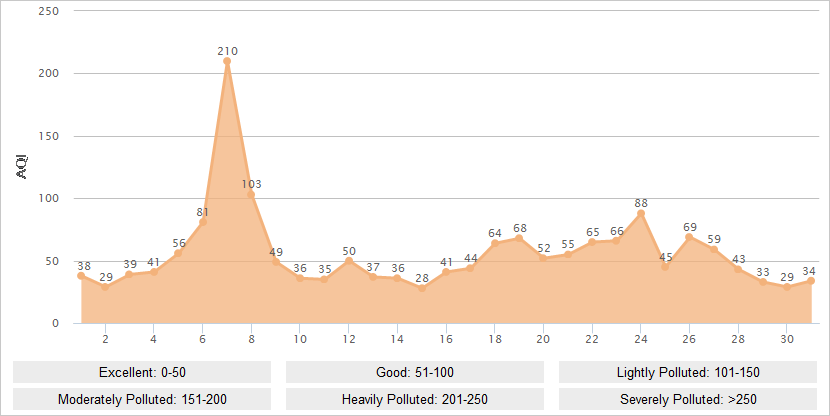The height and width of the screenshot is (416, 830).
Task: Click the value label 36 above day 14
Action: click(x=398, y=268)
